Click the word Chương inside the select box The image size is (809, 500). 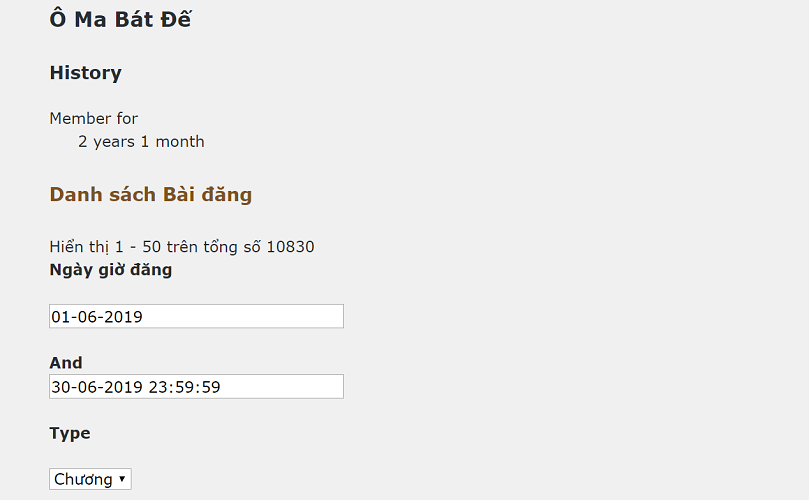click(83, 480)
